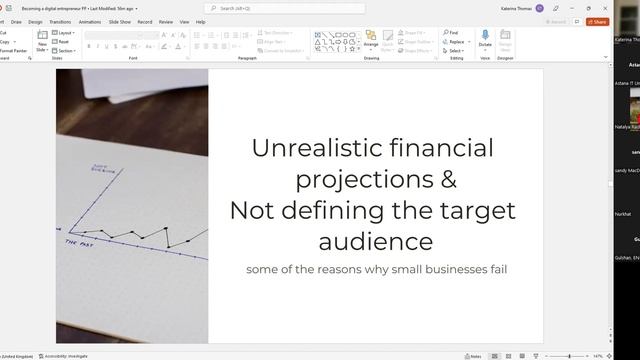Select the star shape in shapes gallery

352,49
